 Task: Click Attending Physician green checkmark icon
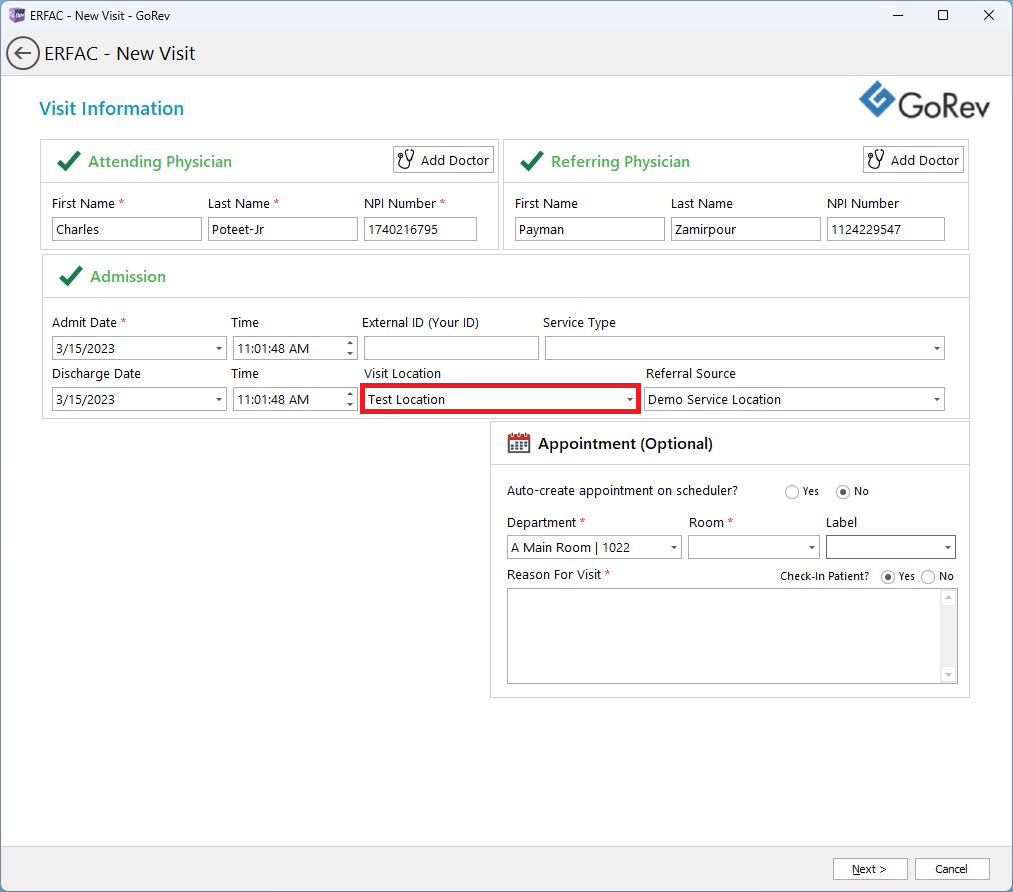[x=69, y=161]
